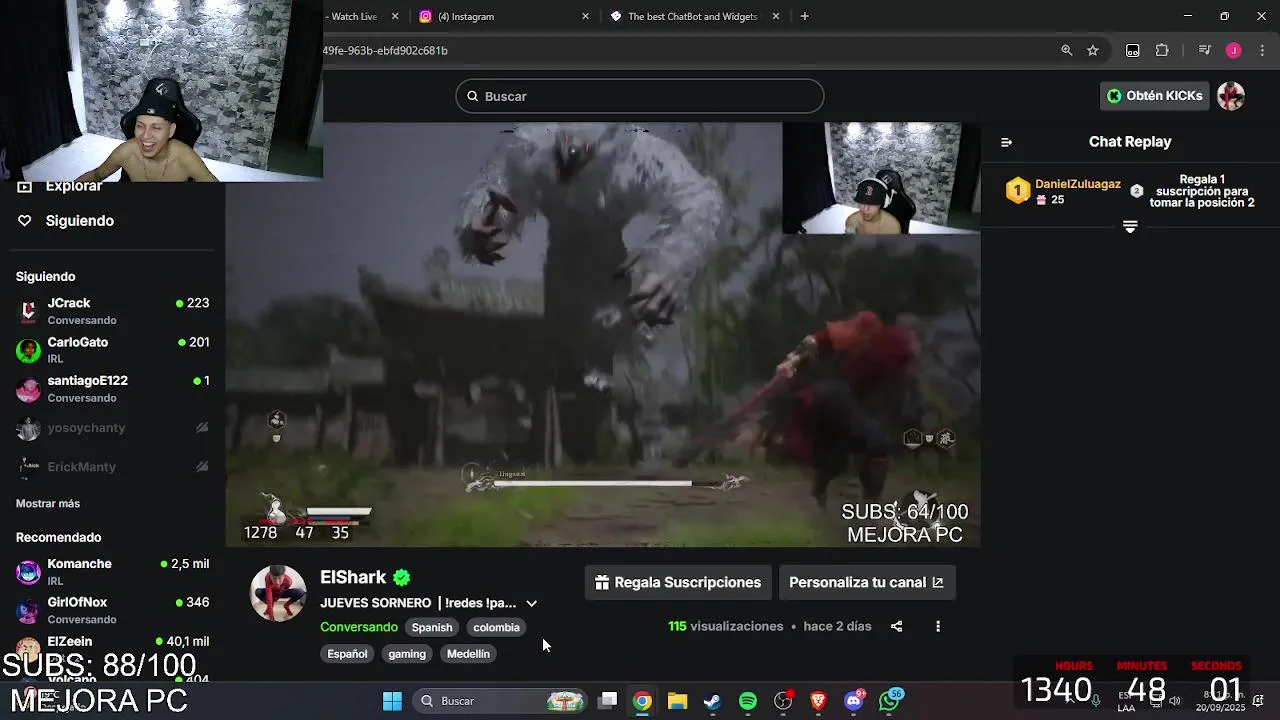The height and width of the screenshot is (720, 1280).
Task: Open WhatsApp from the taskbar
Action: [x=889, y=701]
